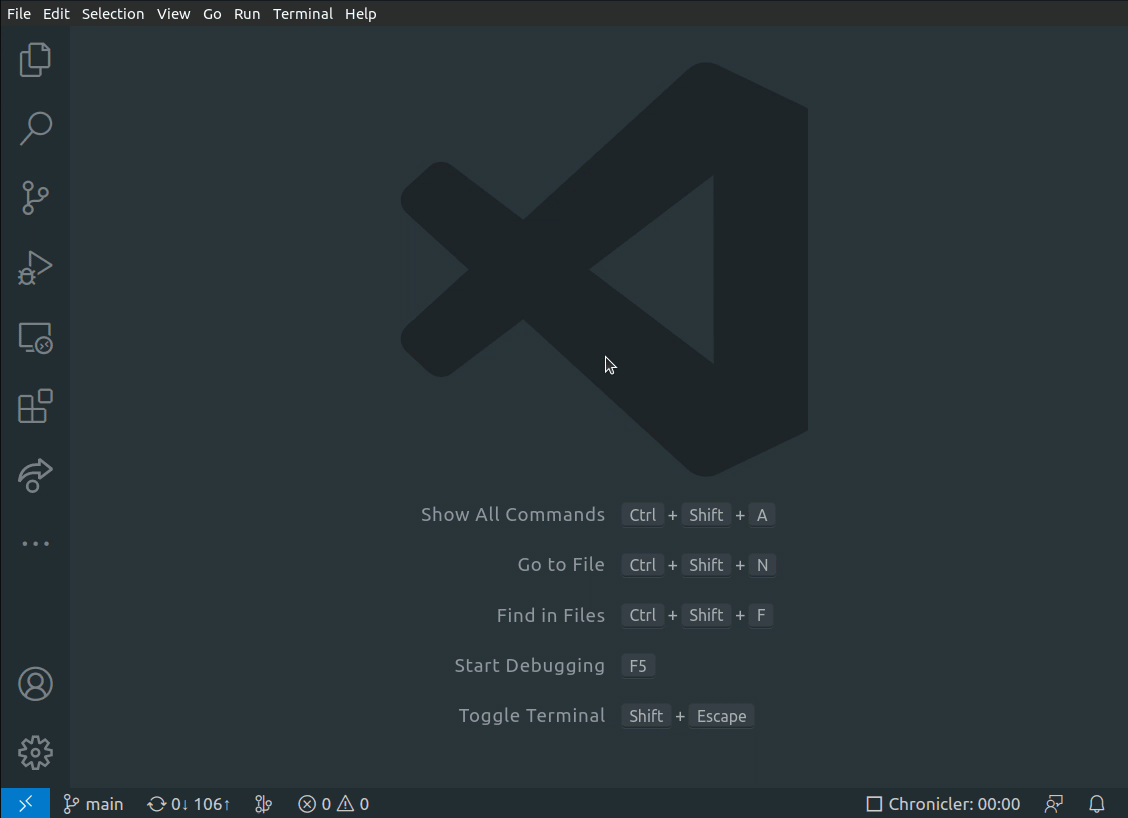Screen dimensions: 1128x818
Task: Open the Extensions view icon
Action: click(x=35, y=406)
